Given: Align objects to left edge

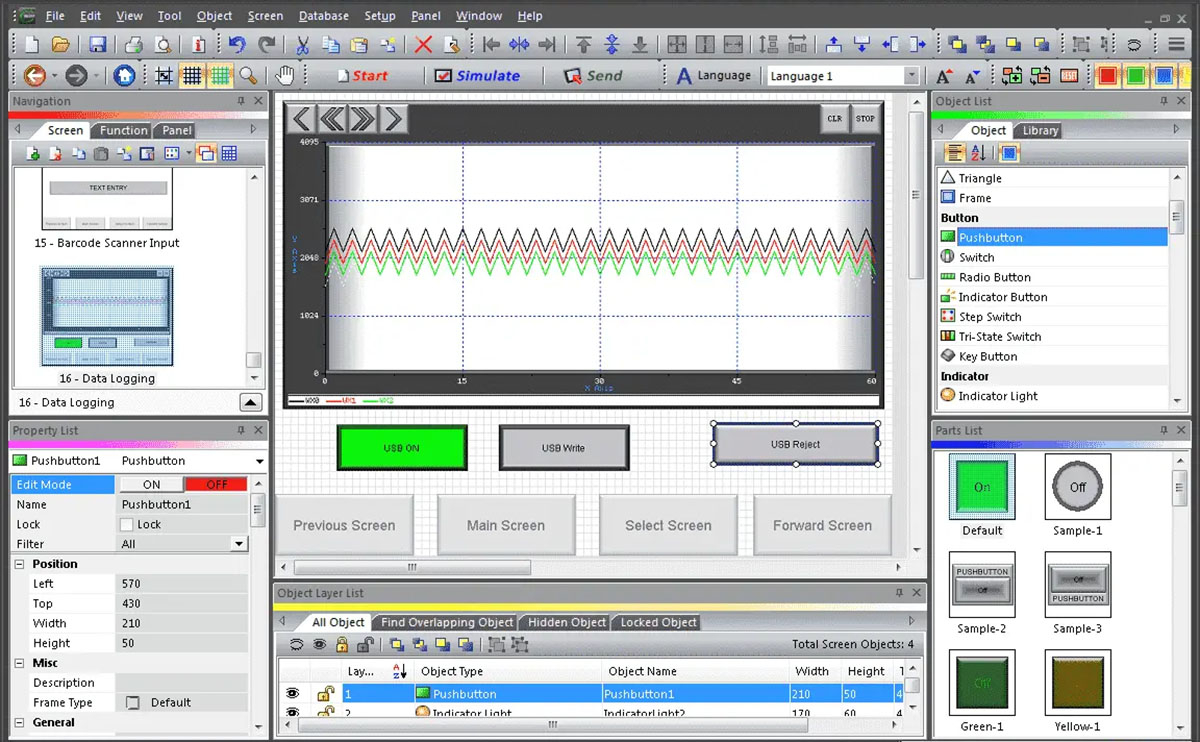Looking at the screenshot, I should (491, 44).
